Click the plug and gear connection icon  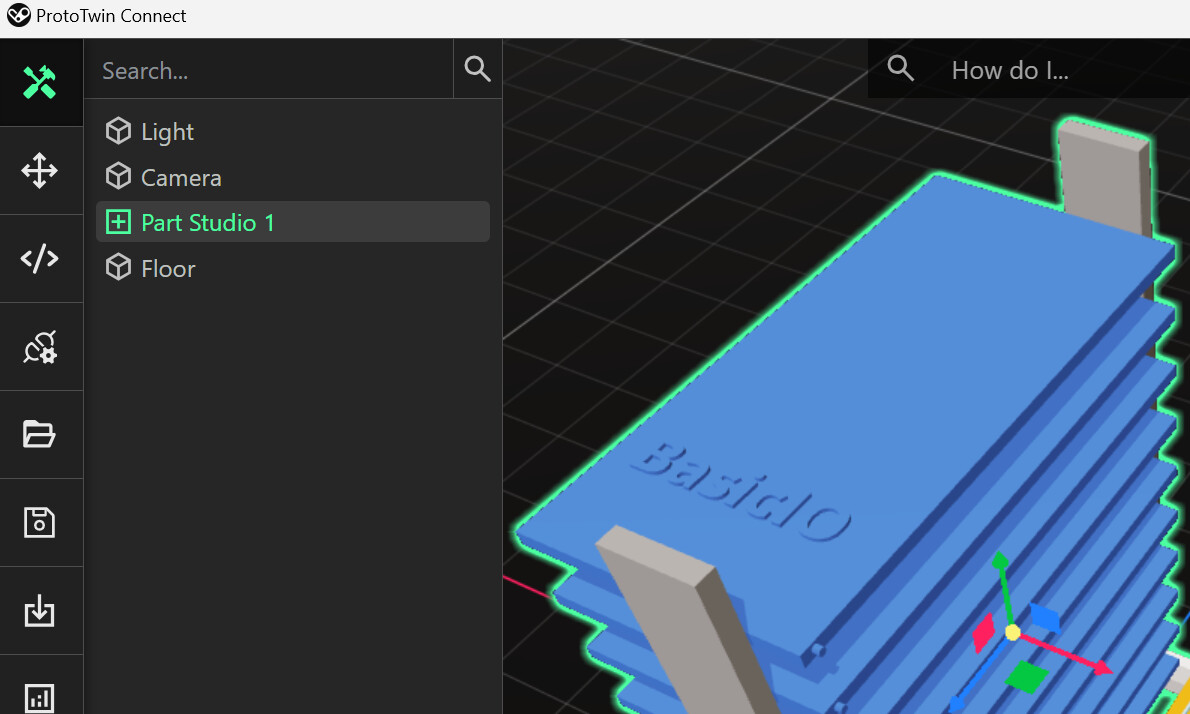pos(40,347)
